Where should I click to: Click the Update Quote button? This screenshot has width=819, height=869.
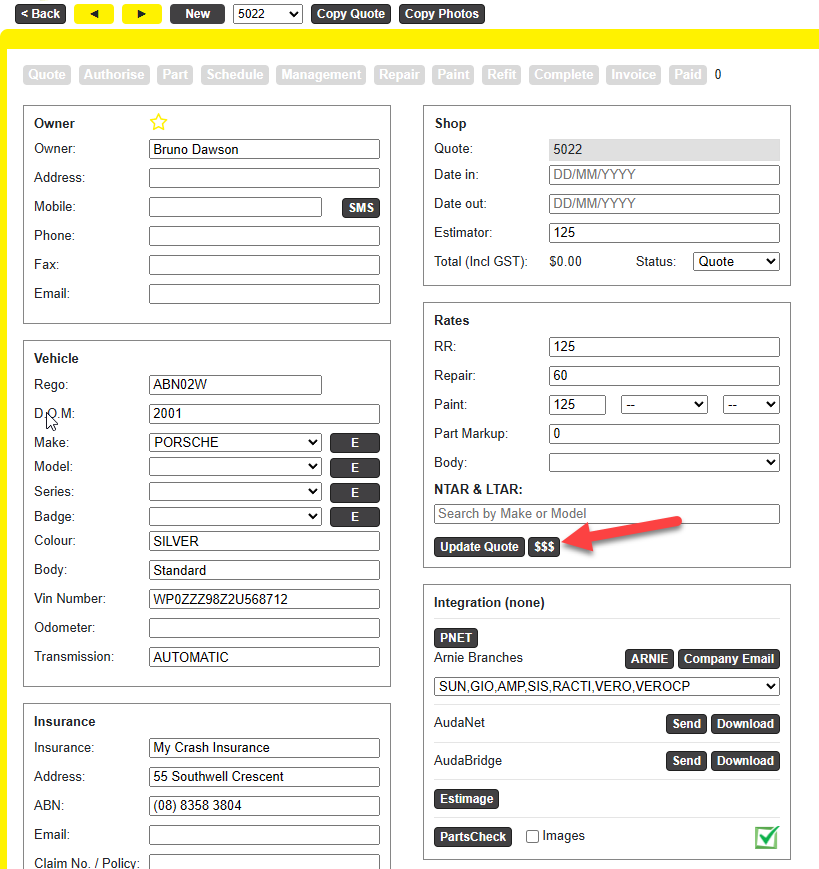[479, 547]
